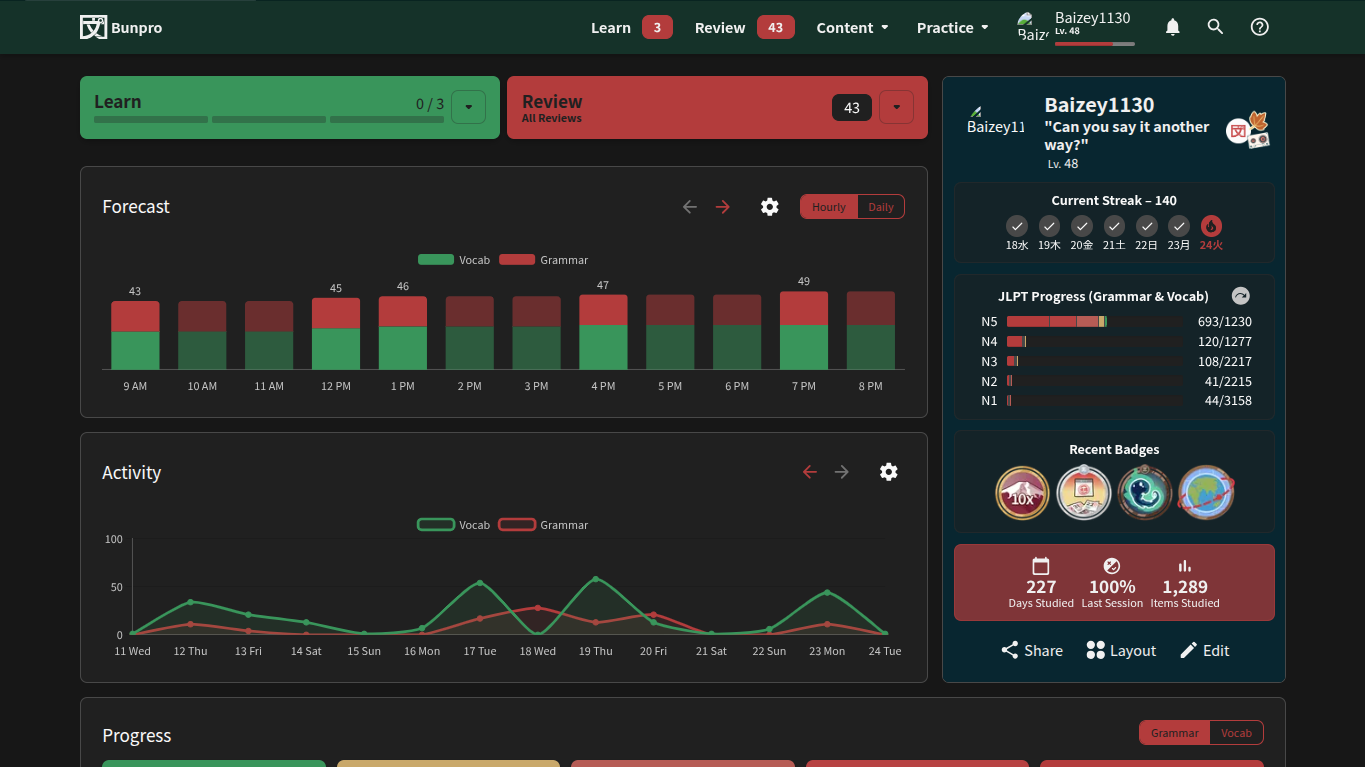Image resolution: width=1365 pixels, height=767 pixels.
Task: Go to previous Activity period arrow
Action: (x=810, y=472)
